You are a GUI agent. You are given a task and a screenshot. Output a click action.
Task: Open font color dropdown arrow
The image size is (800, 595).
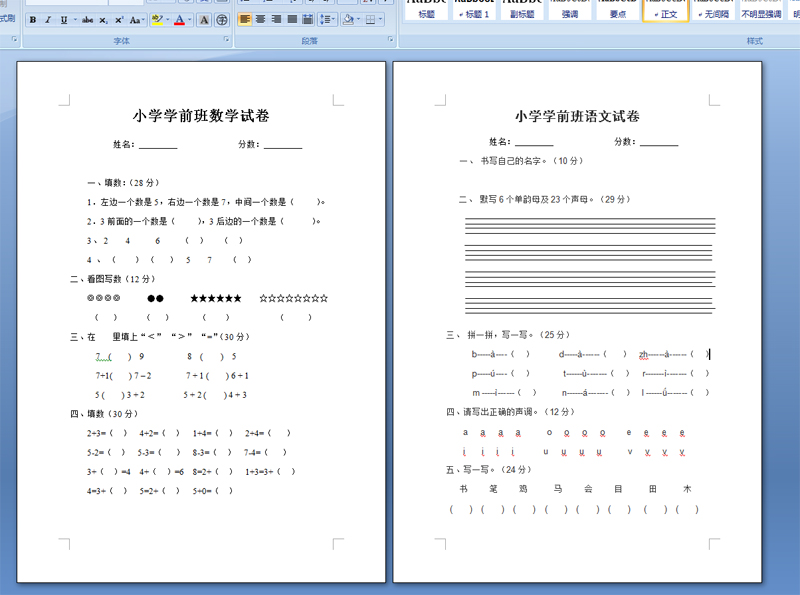pos(189,20)
